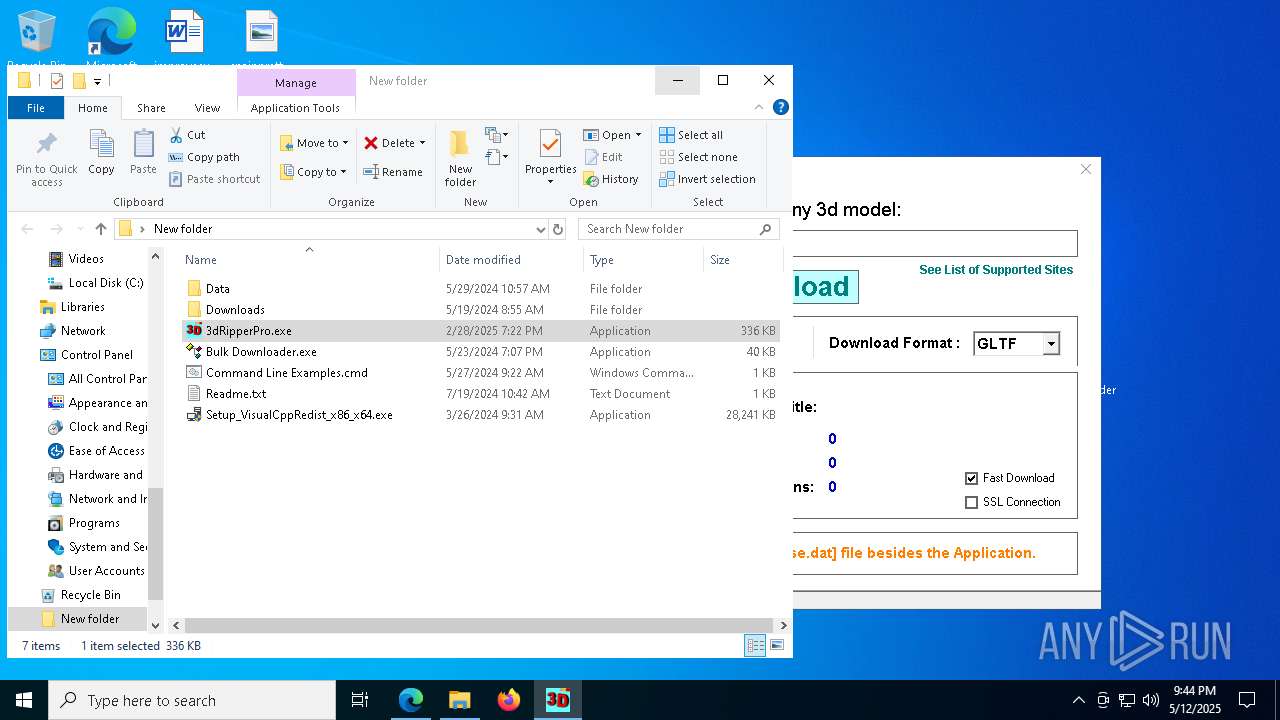Switch to the View tab
This screenshot has height=720, width=1280.
pyautogui.click(x=207, y=108)
